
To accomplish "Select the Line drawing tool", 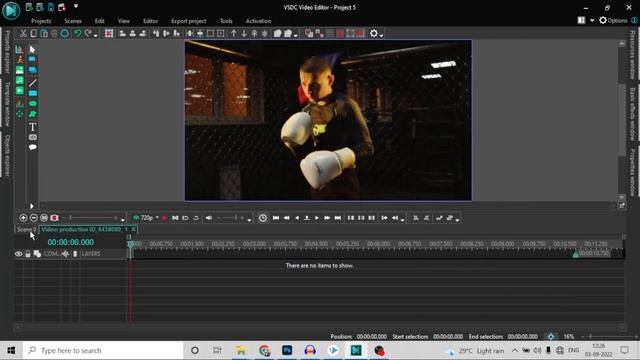I will [33, 82].
